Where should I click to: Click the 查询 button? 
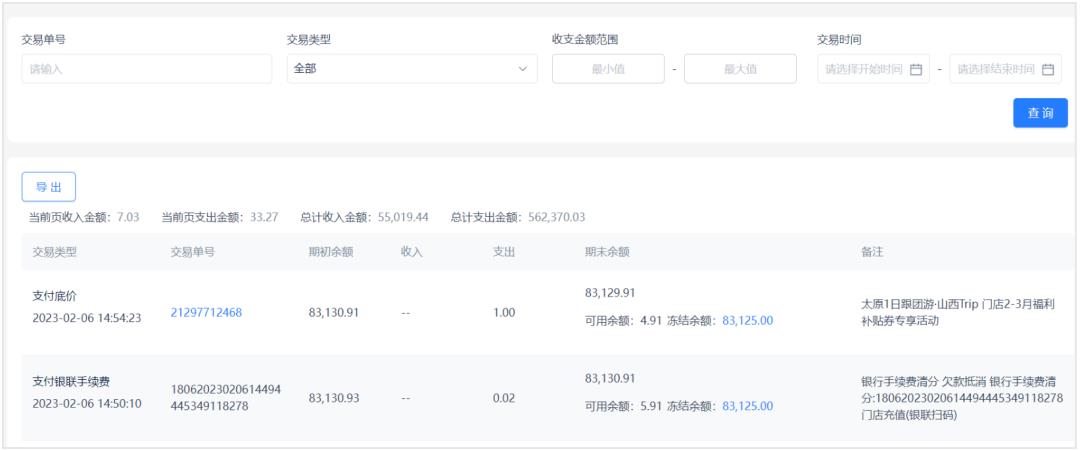click(x=1040, y=113)
